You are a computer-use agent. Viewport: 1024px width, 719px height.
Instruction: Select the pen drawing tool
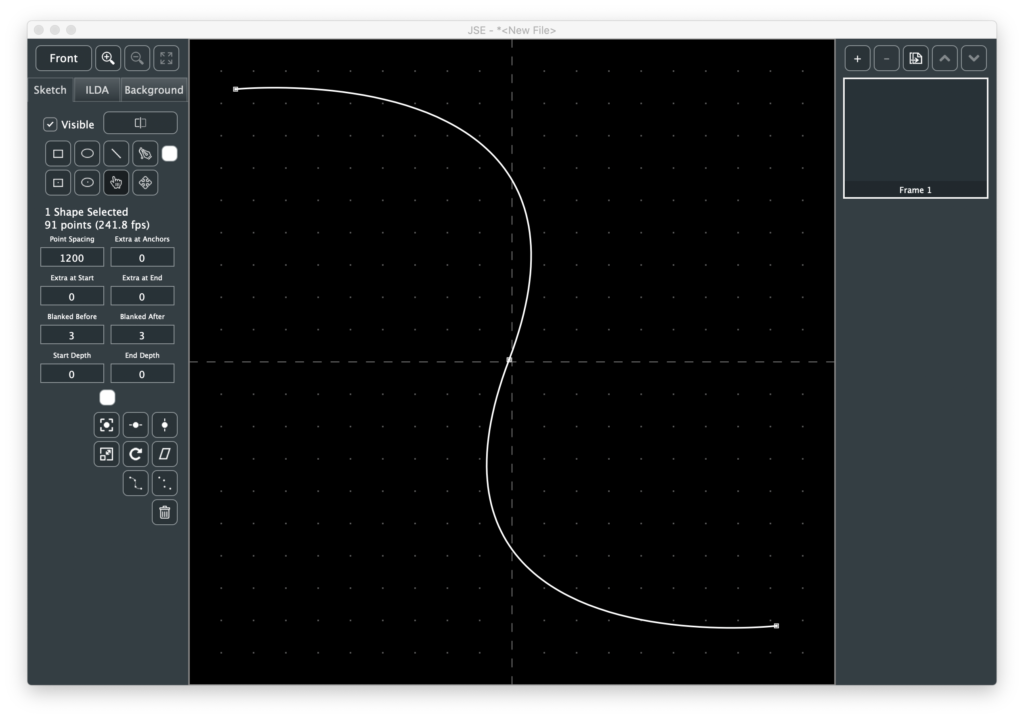145,154
